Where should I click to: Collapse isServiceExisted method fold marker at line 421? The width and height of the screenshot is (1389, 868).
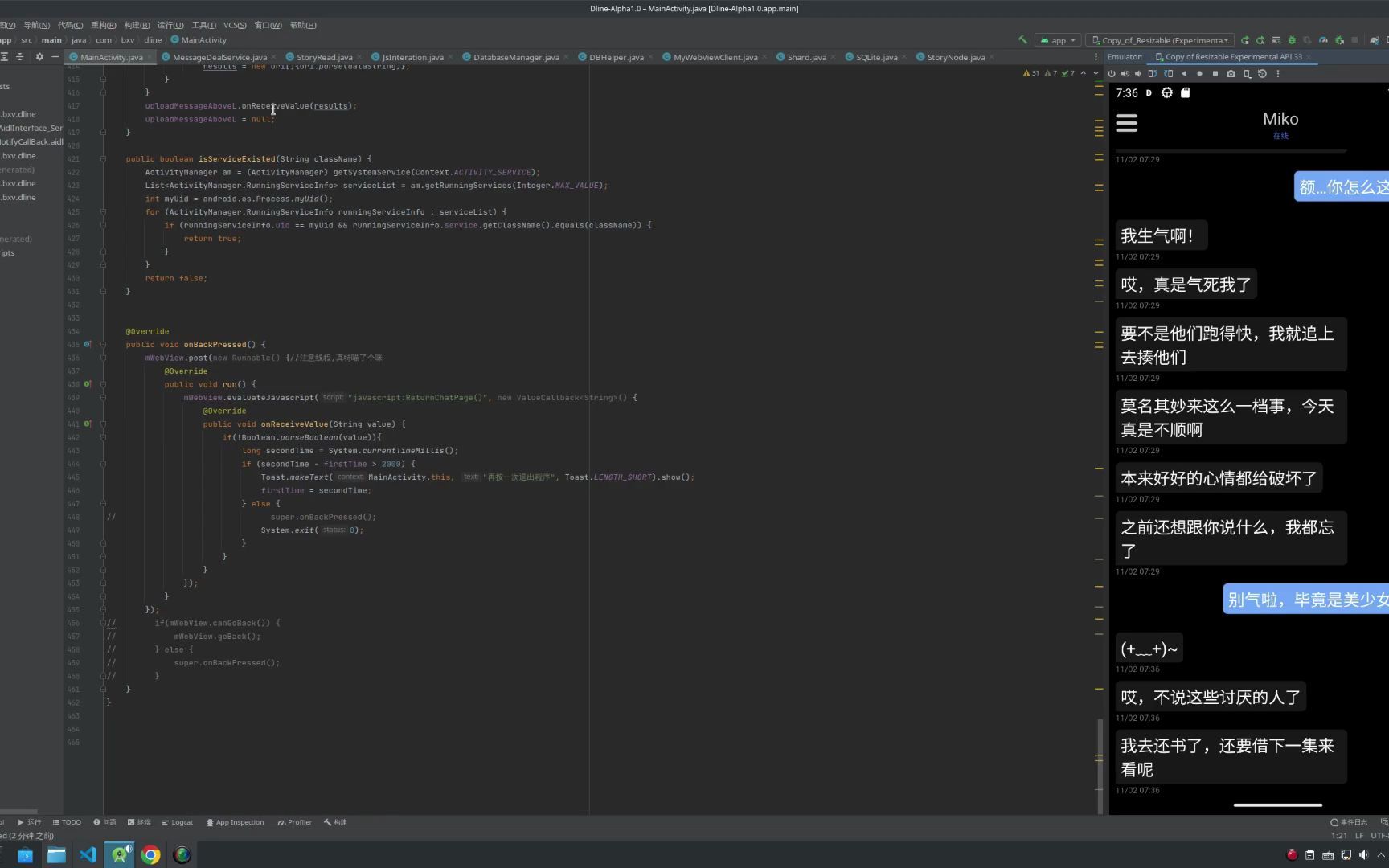point(103,159)
